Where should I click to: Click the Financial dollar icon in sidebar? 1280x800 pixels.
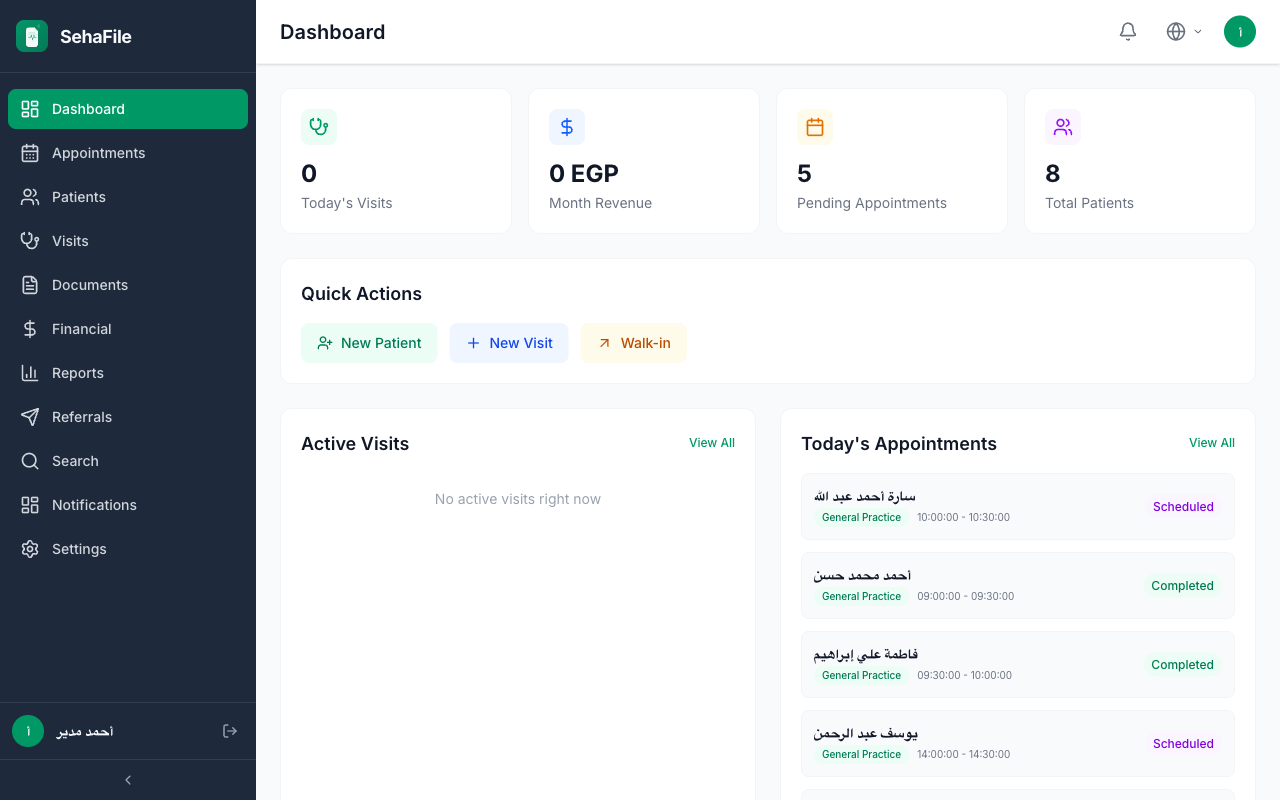(30, 329)
